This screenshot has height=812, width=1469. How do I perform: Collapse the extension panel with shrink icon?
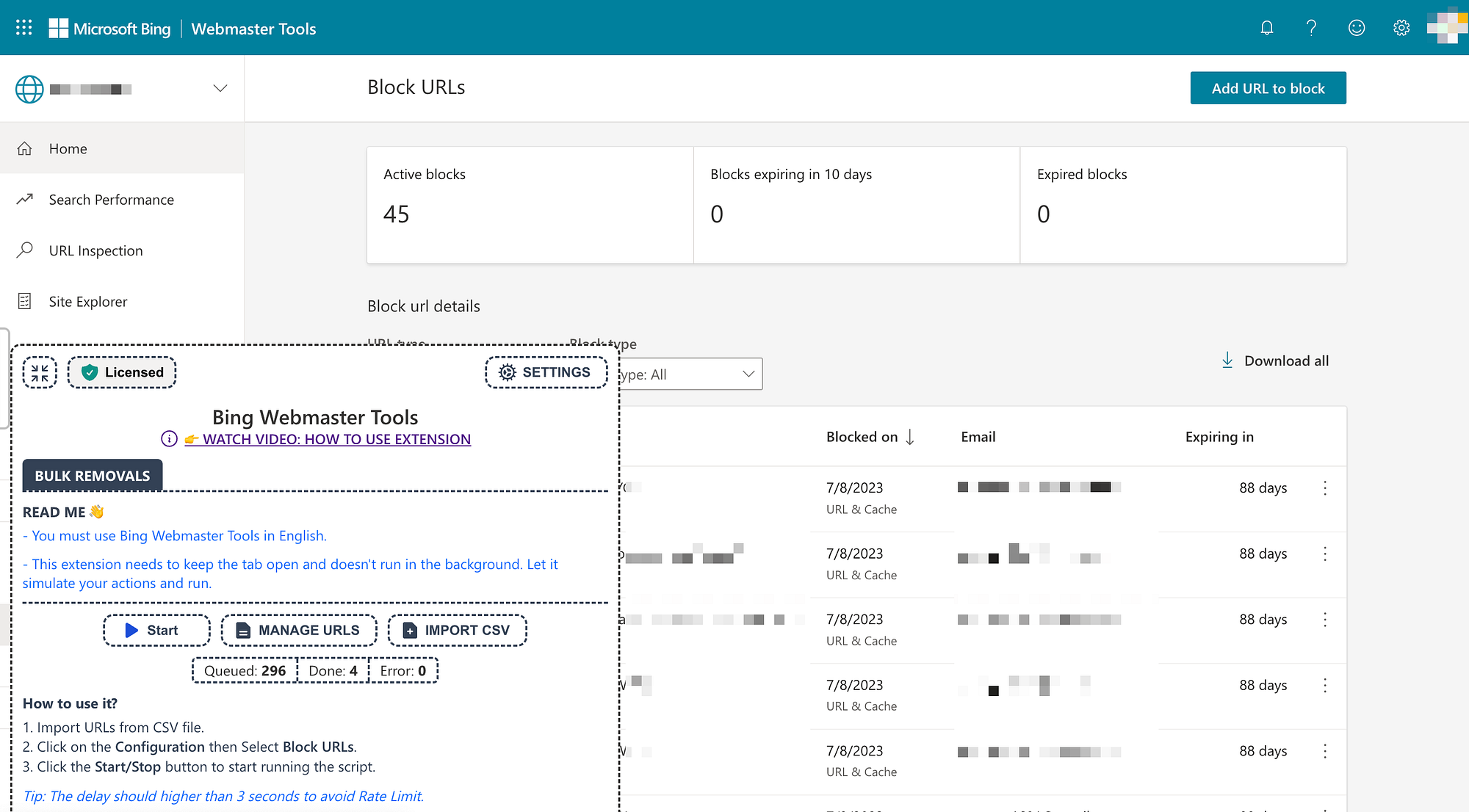pyautogui.click(x=40, y=373)
